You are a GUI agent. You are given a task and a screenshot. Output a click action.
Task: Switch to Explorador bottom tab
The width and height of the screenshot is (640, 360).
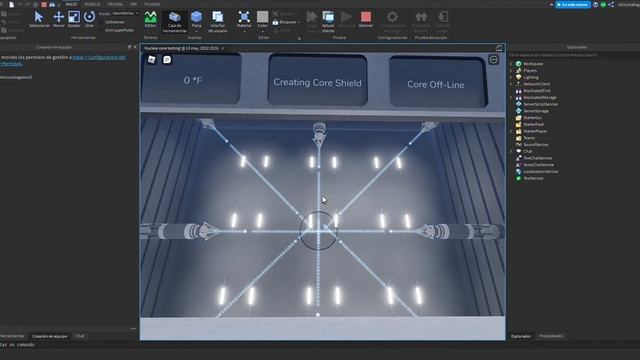coord(521,336)
